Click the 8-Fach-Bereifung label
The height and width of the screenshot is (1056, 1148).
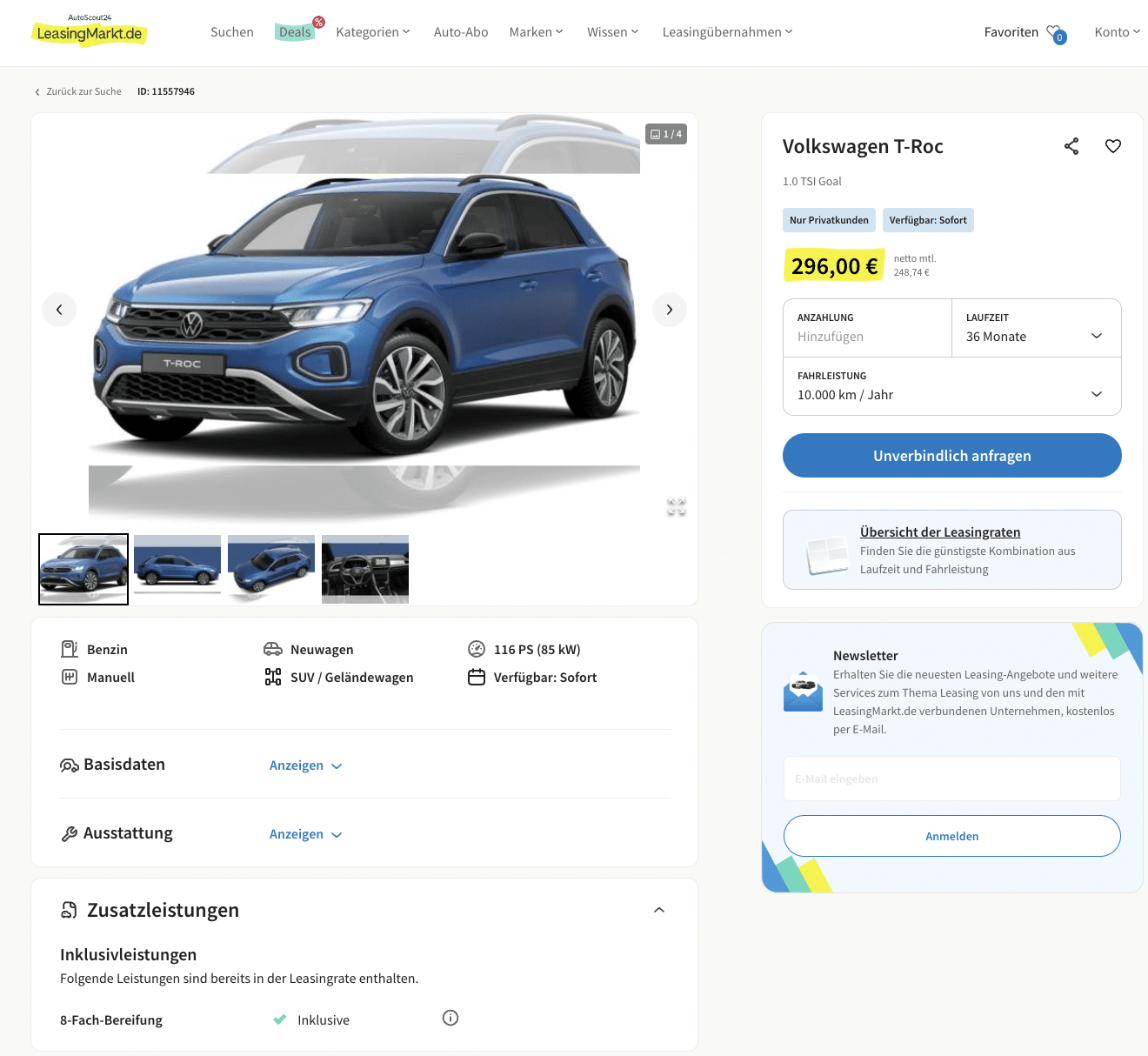(x=111, y=1020)
